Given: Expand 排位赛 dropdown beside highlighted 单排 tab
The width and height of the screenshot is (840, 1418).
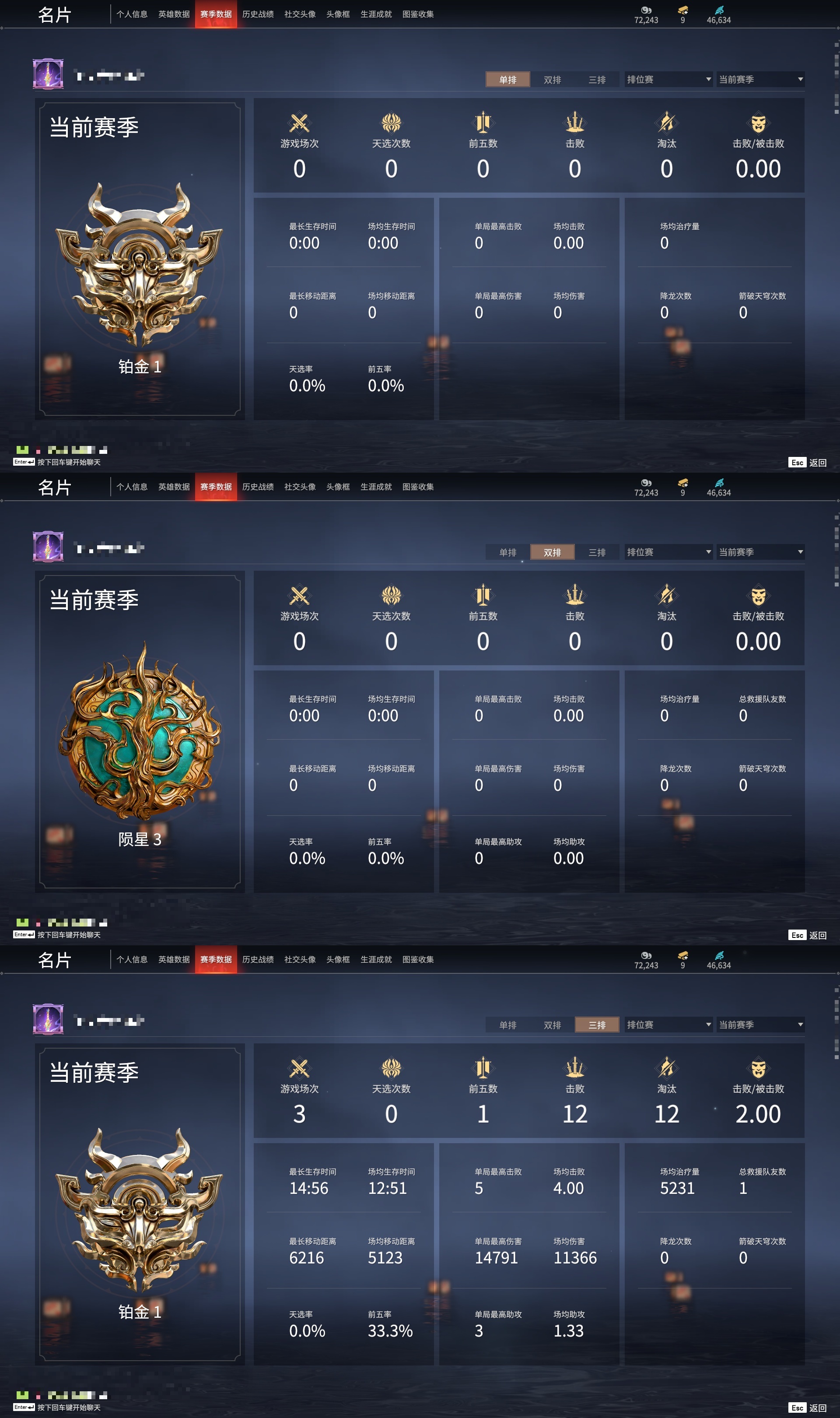Looking at the screenshot, I should point(668,79).
